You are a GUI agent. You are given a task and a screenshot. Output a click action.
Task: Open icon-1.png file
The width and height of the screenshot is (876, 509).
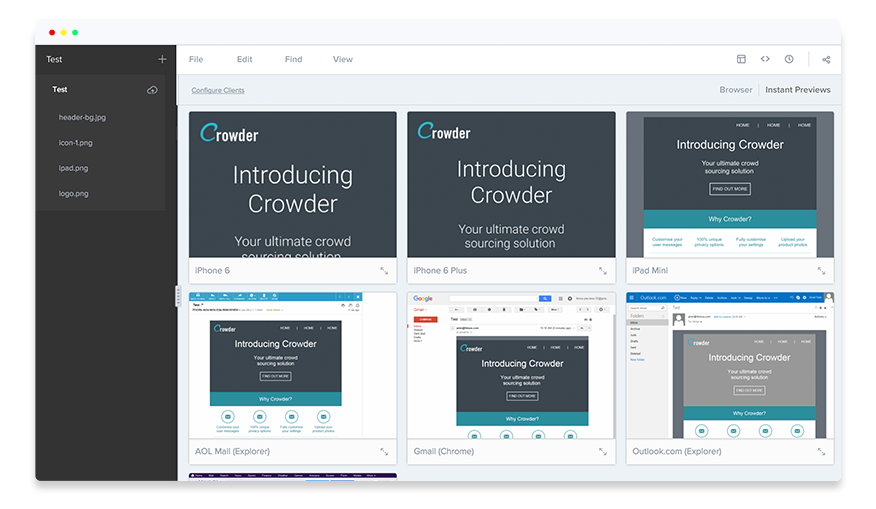75,143
